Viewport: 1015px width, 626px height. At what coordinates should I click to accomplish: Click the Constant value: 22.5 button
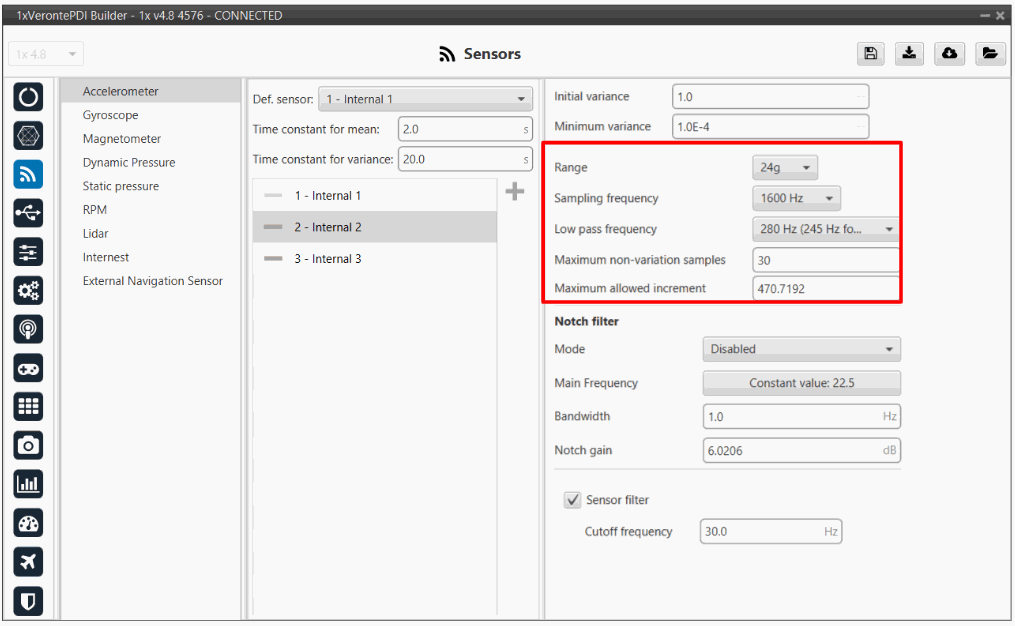tap(801, 383)
